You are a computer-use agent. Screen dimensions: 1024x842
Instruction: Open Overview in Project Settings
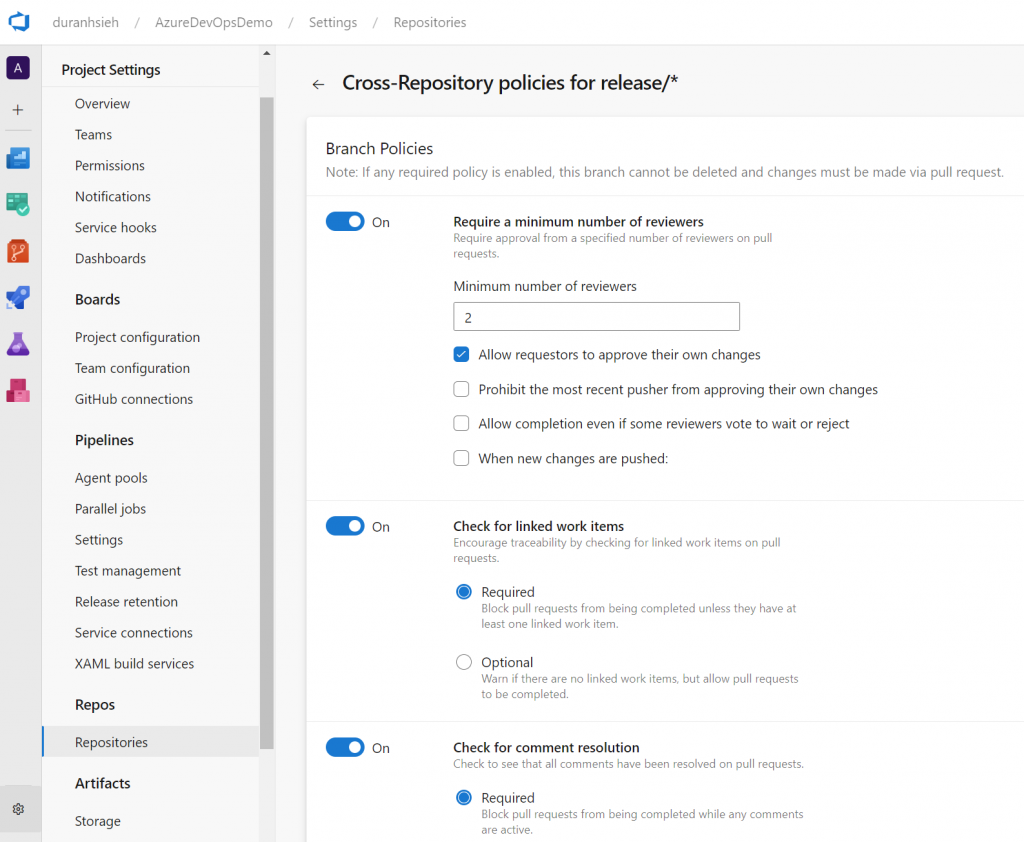point(103,103)
